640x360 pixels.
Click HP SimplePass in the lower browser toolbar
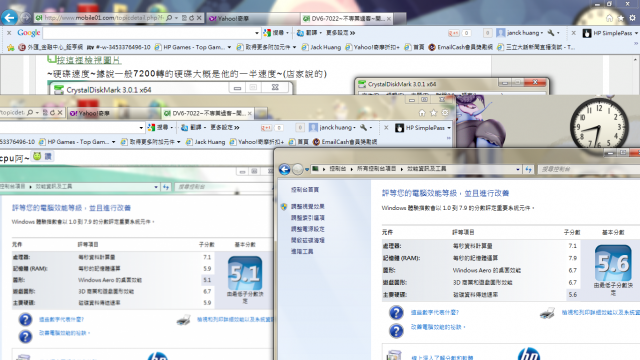422,128
